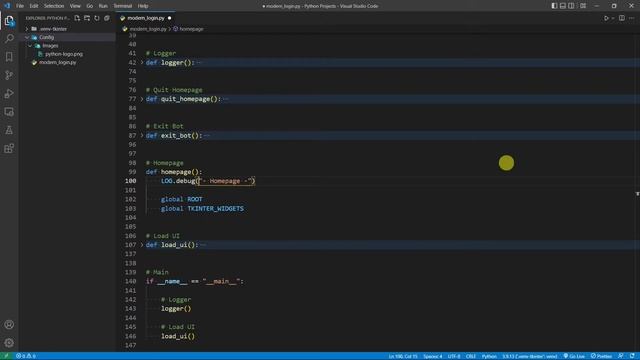The height and width of the screenshot is (360, 640).
Task: Open the Extensions view
Action: pyautogui.click(x=9, y=148)
